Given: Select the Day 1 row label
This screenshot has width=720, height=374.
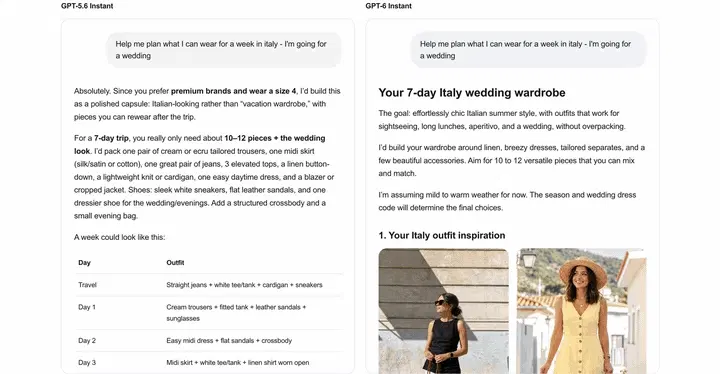Looking at the screenshot, I should click(87, 307).
